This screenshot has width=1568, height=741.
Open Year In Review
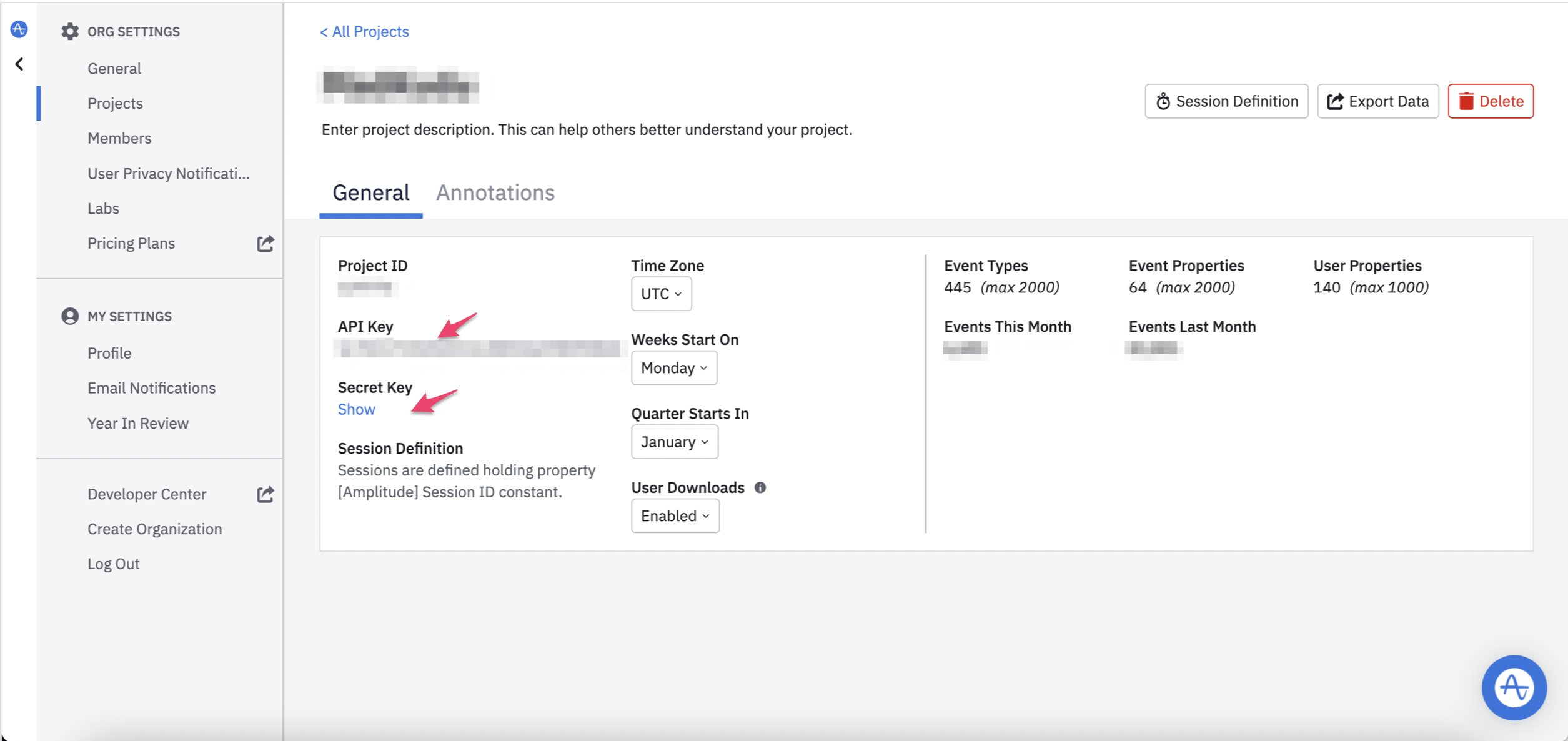click(138, 423)
